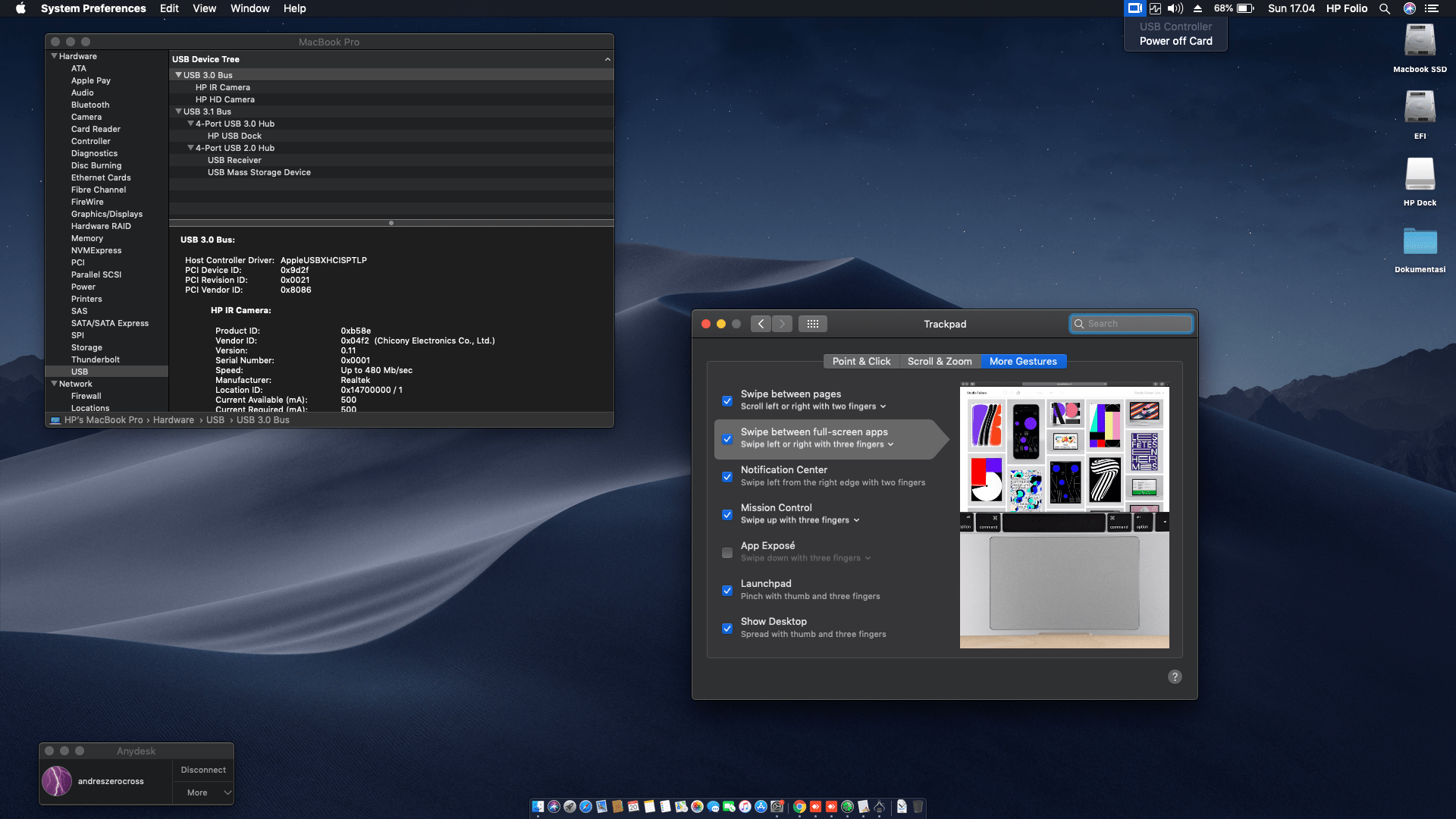The width and height of the screenshot is (1456, 819).
Task: Open 'Scroll left or right with two fingers' dropdown
Action: (x=813, y=406)
